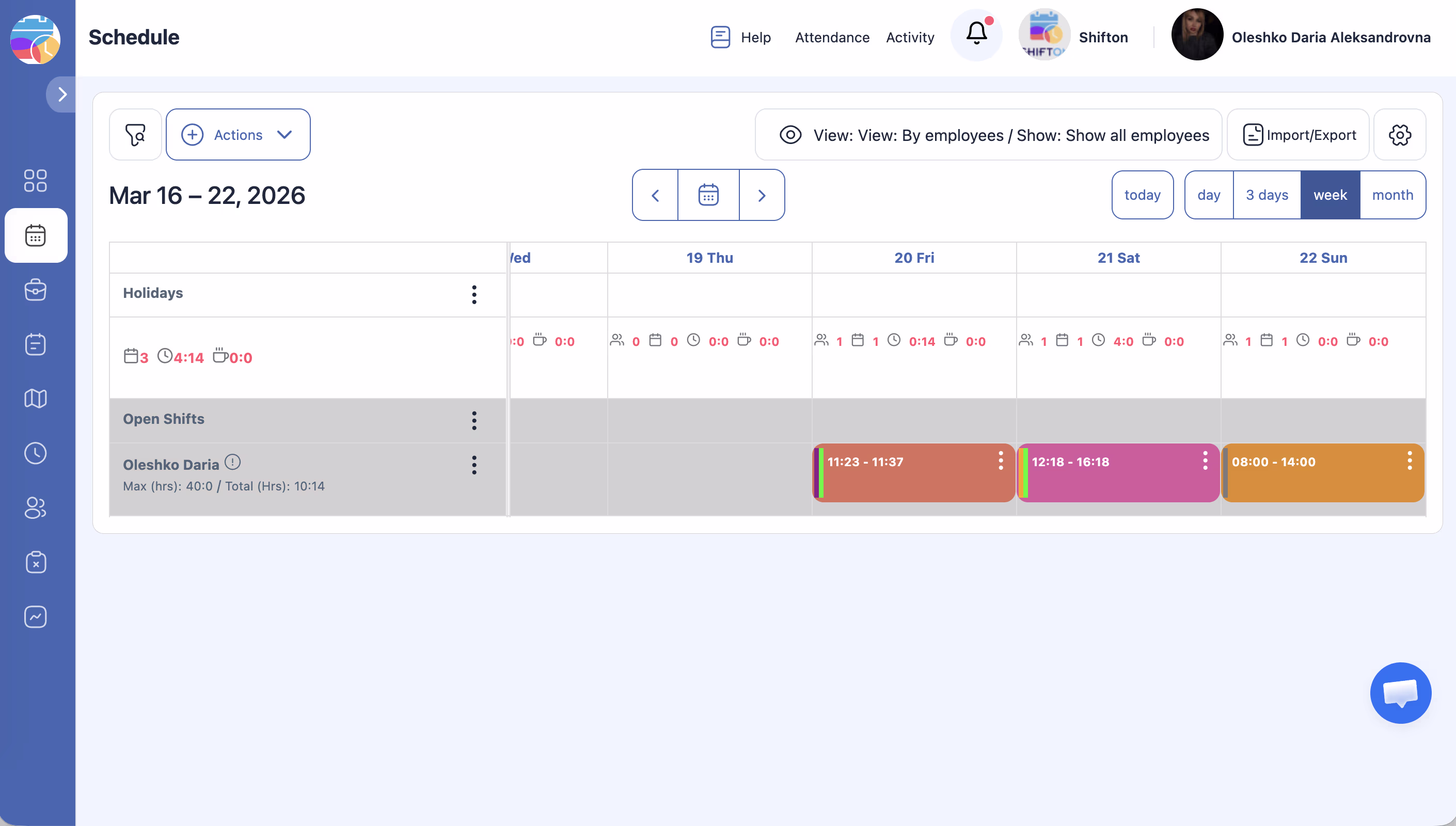
Task: Open the filter search icon button
Action: click(x=135, y=134)
